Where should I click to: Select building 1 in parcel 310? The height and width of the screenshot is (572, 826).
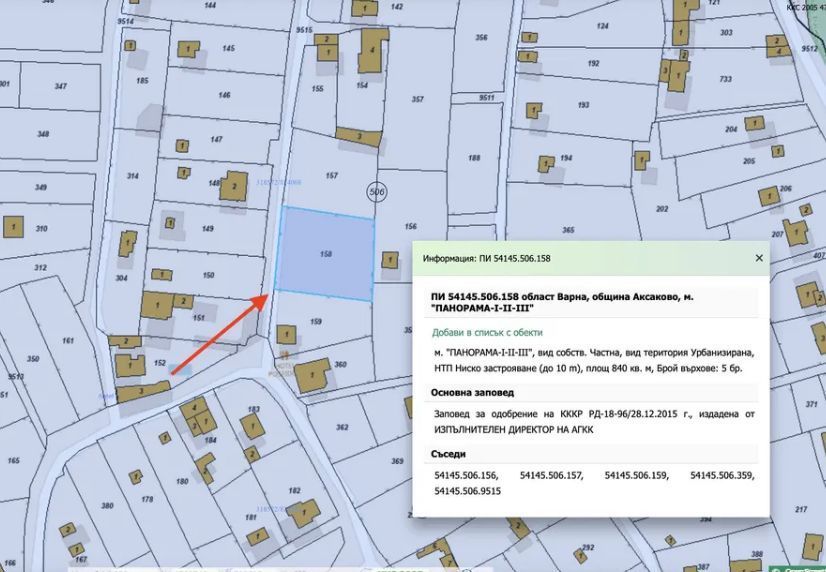pos(14,229)
